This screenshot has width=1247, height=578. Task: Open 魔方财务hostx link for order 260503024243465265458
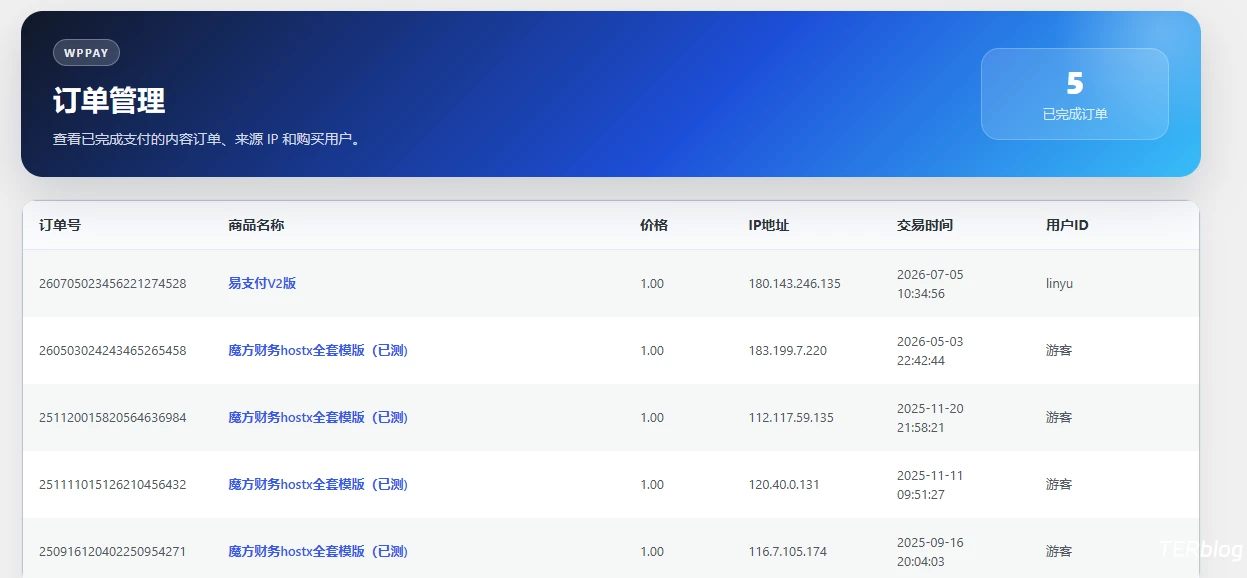pos(318,350)
